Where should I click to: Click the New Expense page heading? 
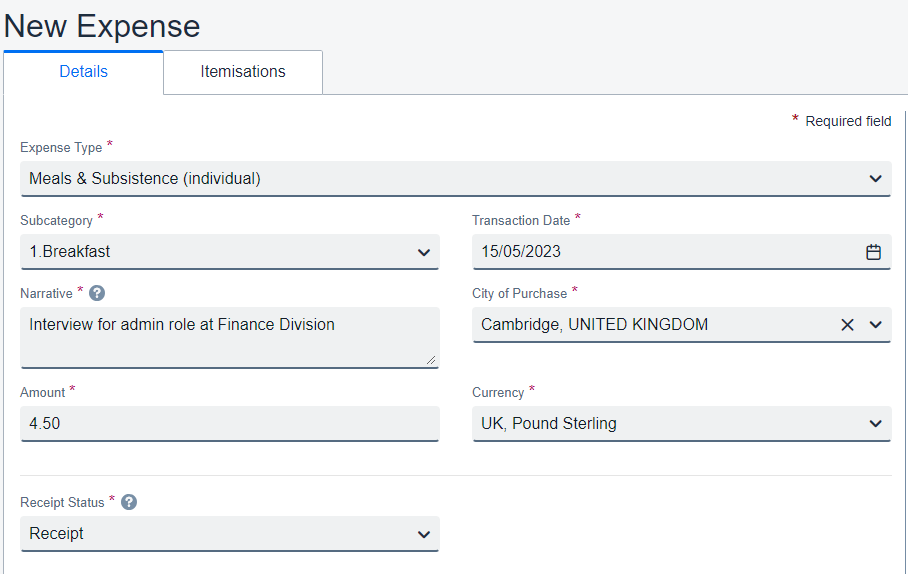(x=102, y=26)
